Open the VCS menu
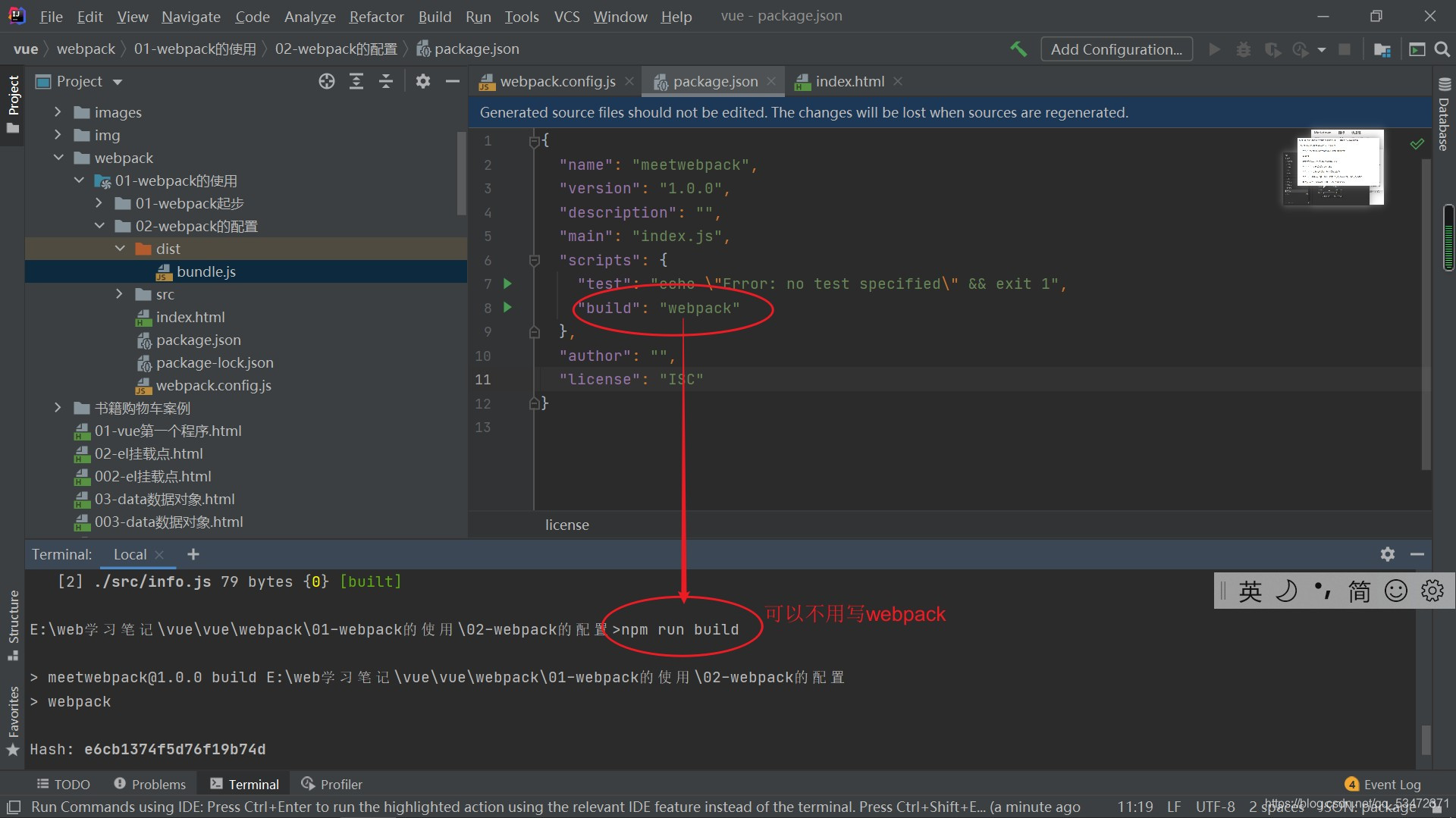This screenshot has height=818, width=1456. 566,16
